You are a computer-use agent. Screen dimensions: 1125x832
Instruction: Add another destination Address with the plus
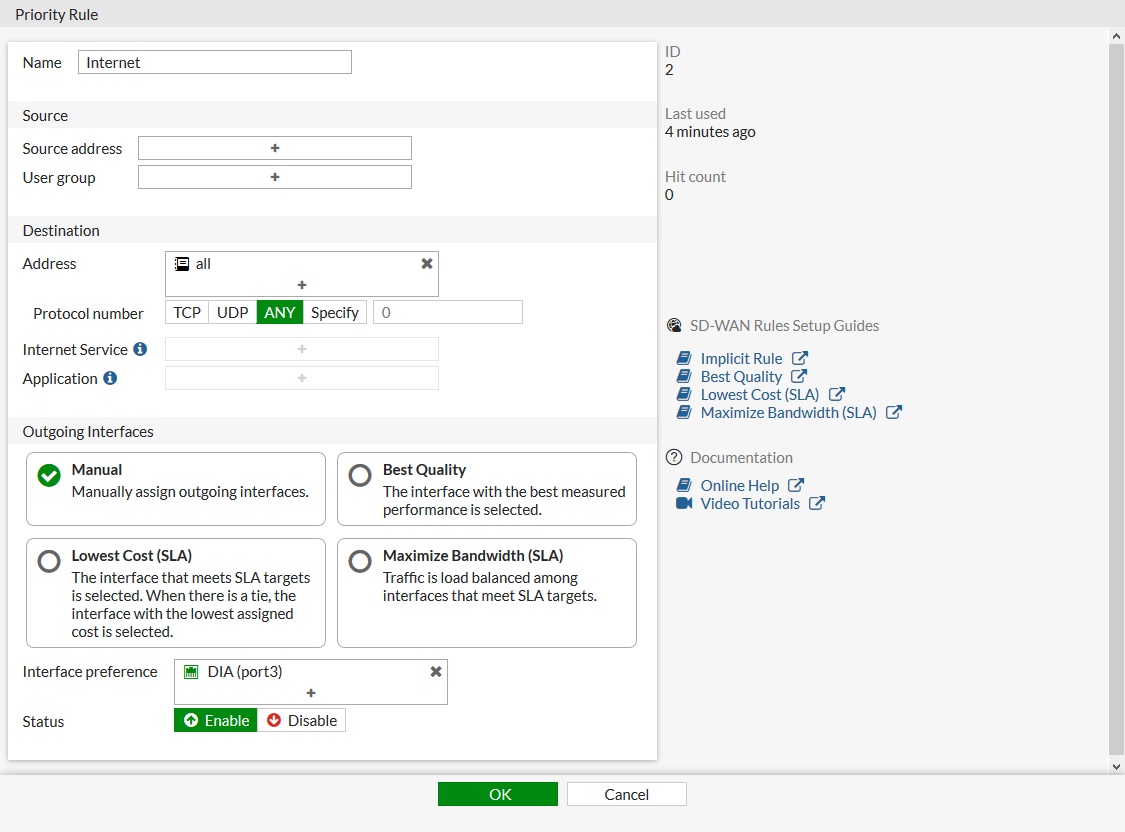pos(301,286)
